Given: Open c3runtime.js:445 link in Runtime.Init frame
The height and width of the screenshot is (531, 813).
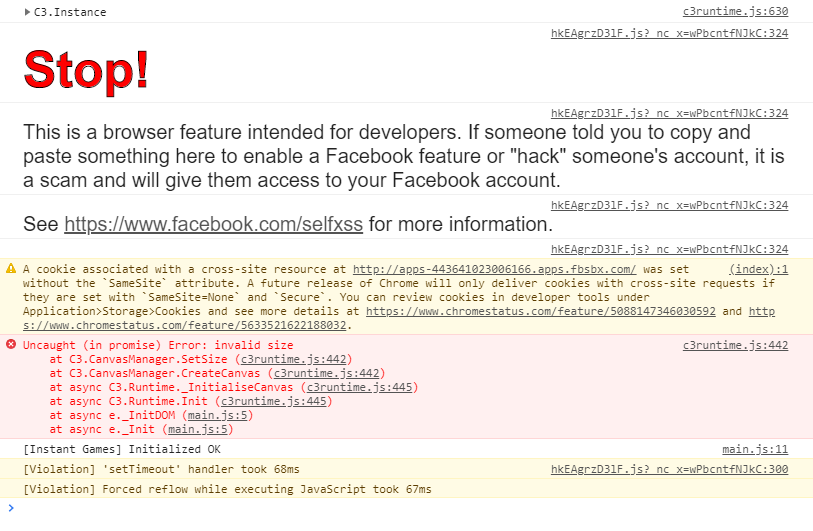Looking at the screenshot, I should [x=274, y=401].
